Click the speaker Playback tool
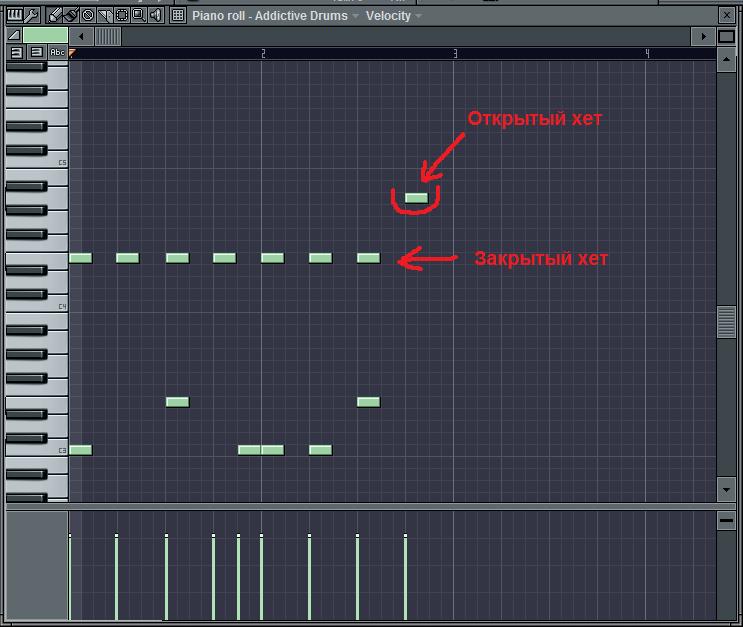The height and width of the screenshot is (627, 743). [156, 15]
